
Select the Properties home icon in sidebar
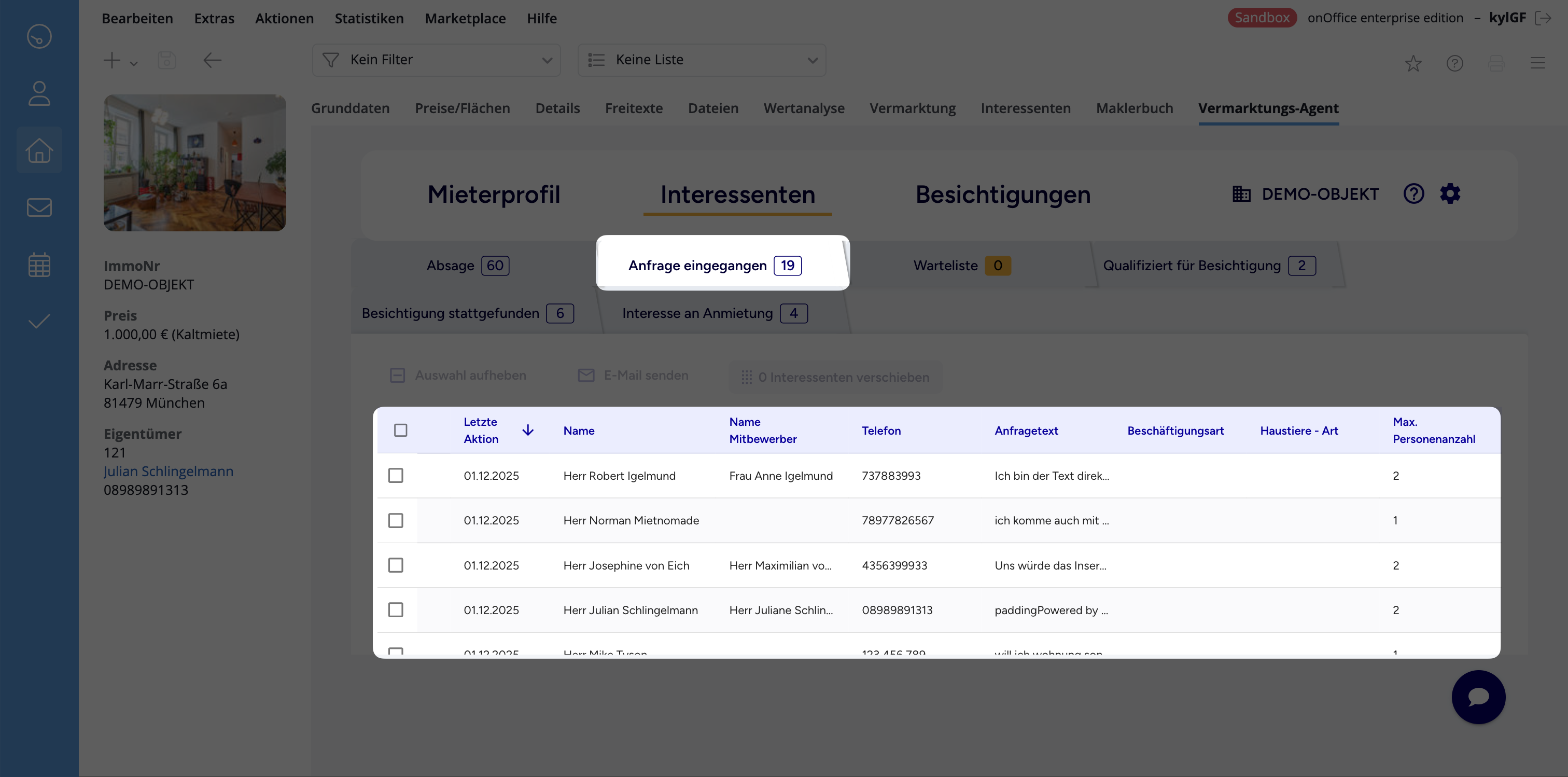tap(39, 150)
